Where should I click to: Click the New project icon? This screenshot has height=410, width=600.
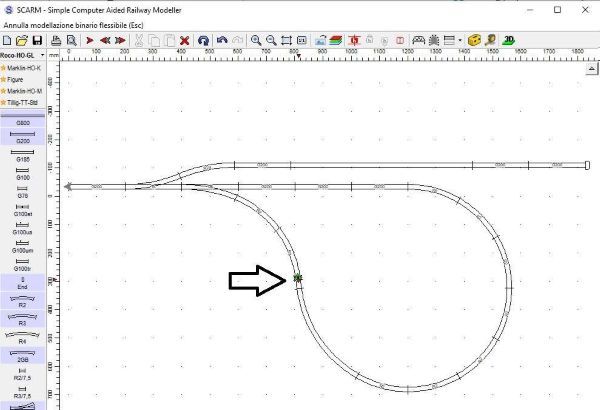click(8, 41)
